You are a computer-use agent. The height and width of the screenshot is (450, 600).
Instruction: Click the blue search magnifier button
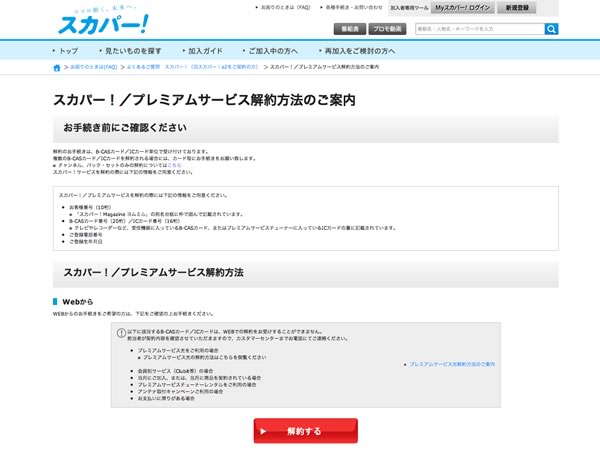(x=551, y=29)
